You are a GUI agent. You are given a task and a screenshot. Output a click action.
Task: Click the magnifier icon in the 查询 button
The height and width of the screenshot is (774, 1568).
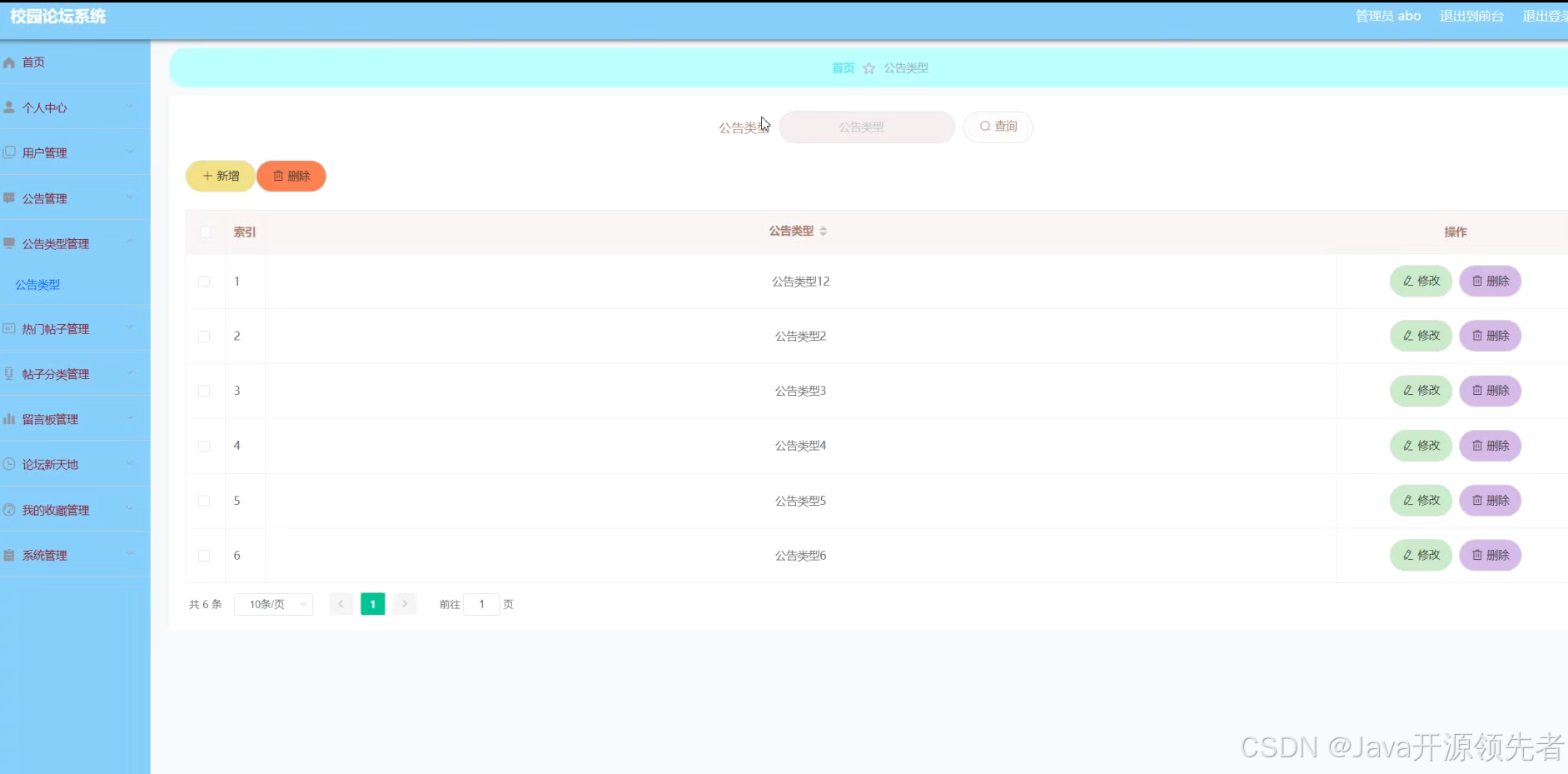985,127
